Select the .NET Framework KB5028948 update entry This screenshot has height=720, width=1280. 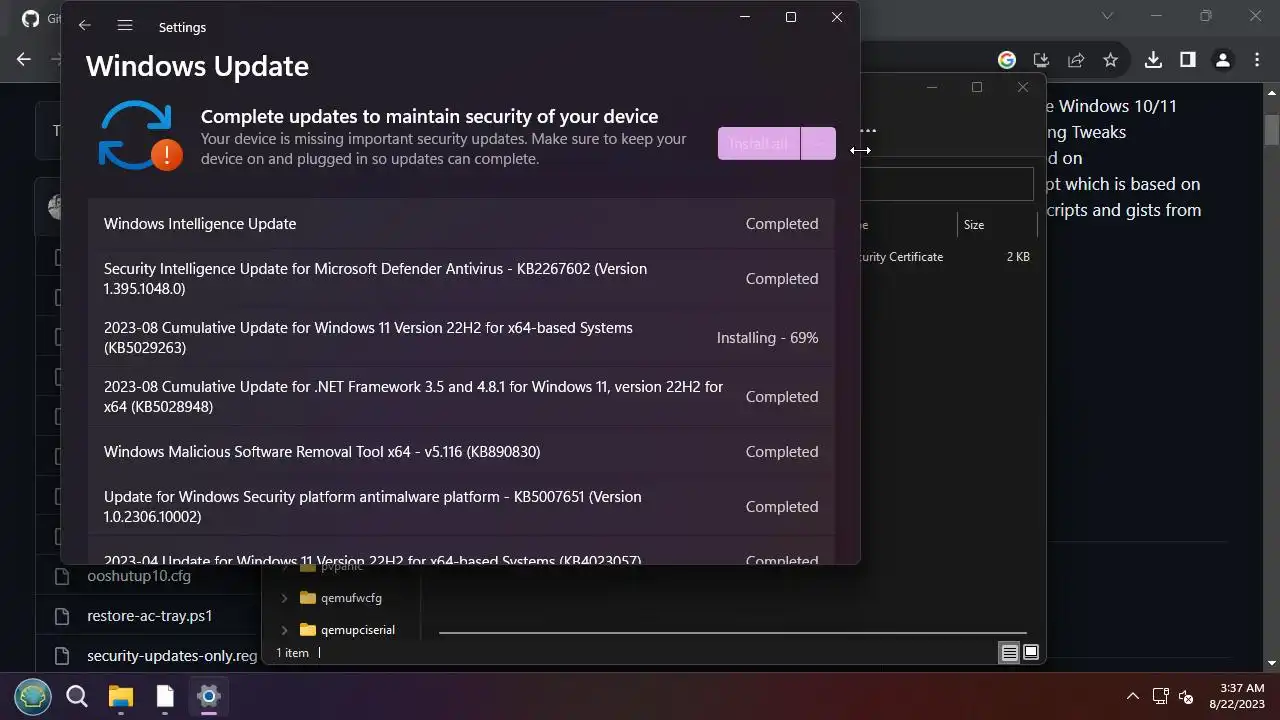coord(461,397)
